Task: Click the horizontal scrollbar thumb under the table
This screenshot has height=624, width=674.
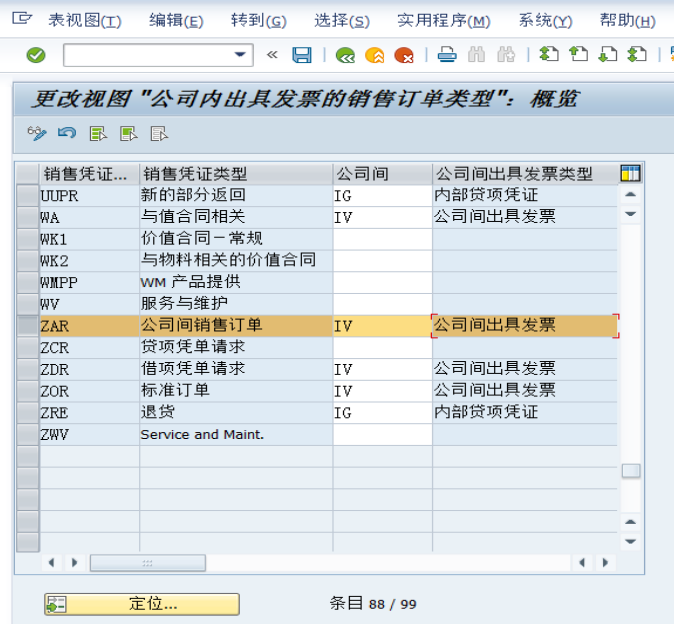Action: pyautogui.click(x=147, y=563)
